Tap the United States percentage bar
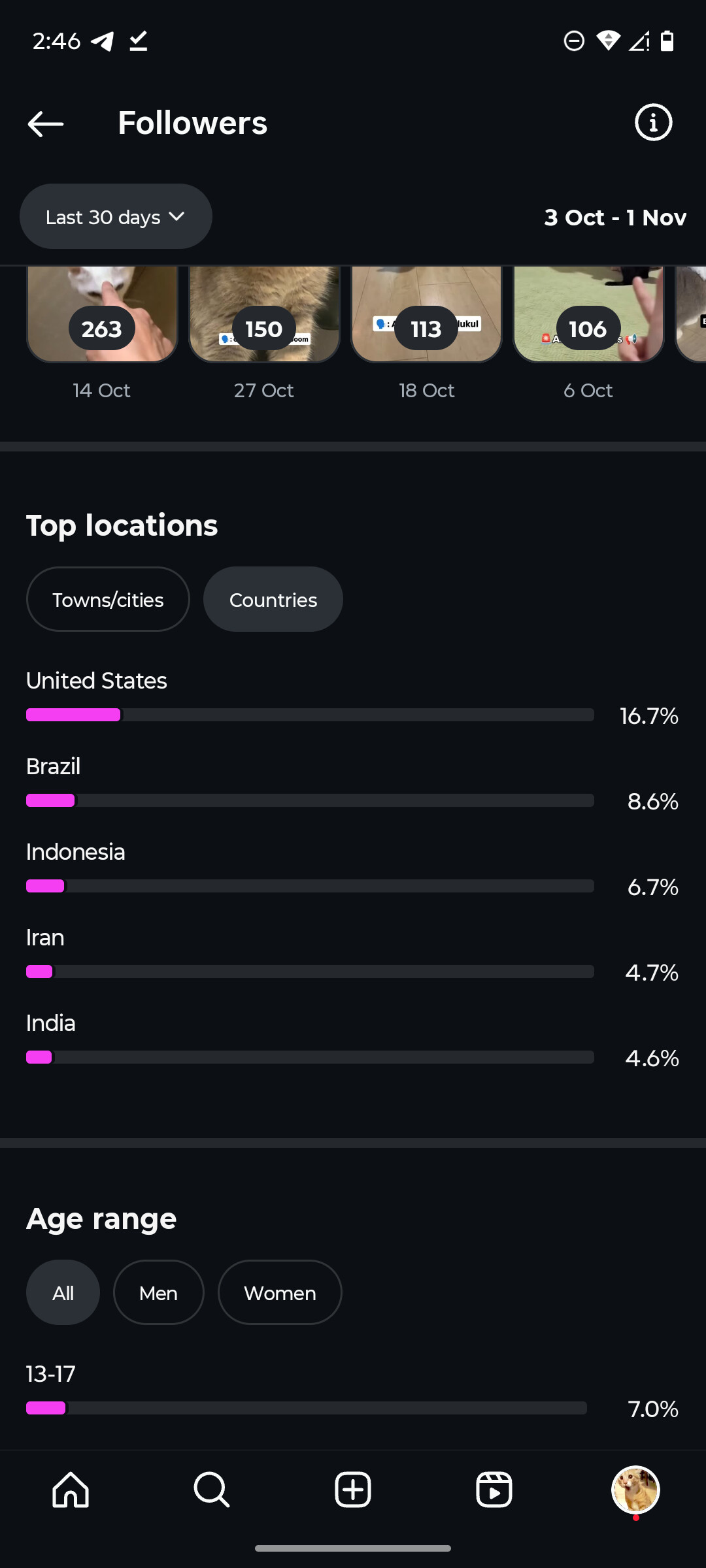706x1568 pixels. [310, 715]
